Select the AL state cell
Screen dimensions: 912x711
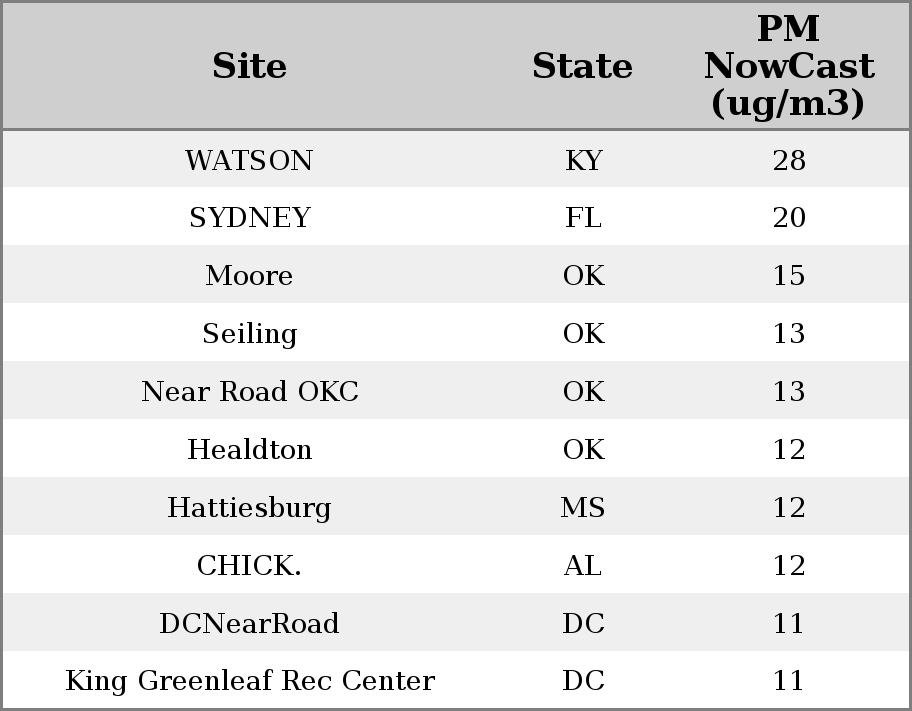point(583,566)
